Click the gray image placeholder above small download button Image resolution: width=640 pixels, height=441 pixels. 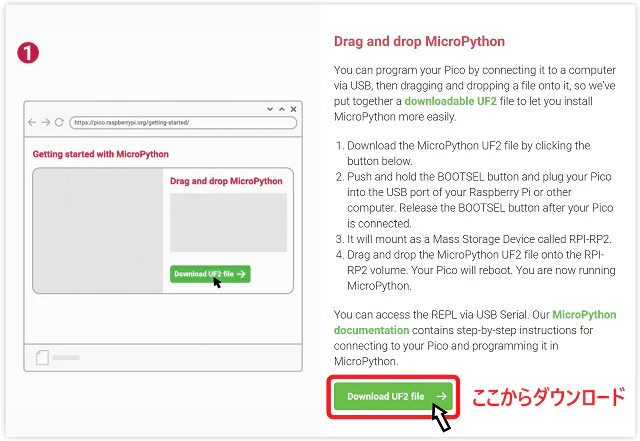tap(228, 223)
